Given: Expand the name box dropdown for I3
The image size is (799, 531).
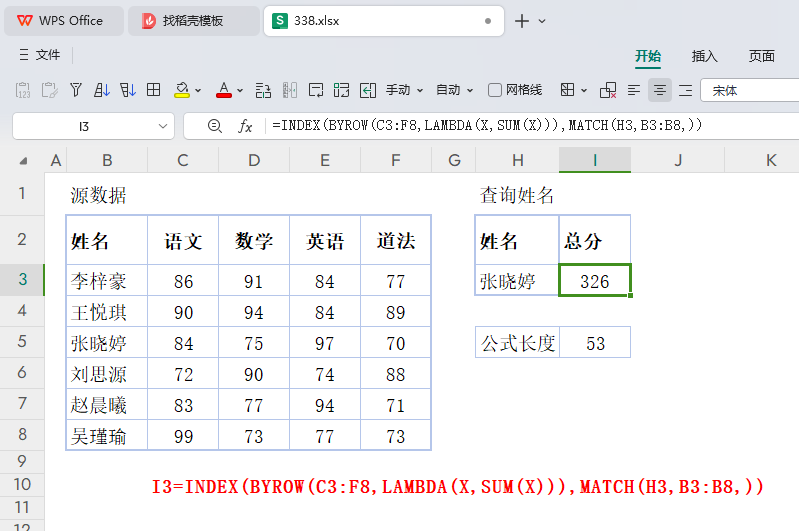Looking at the screenshot, I should [163, 126].
